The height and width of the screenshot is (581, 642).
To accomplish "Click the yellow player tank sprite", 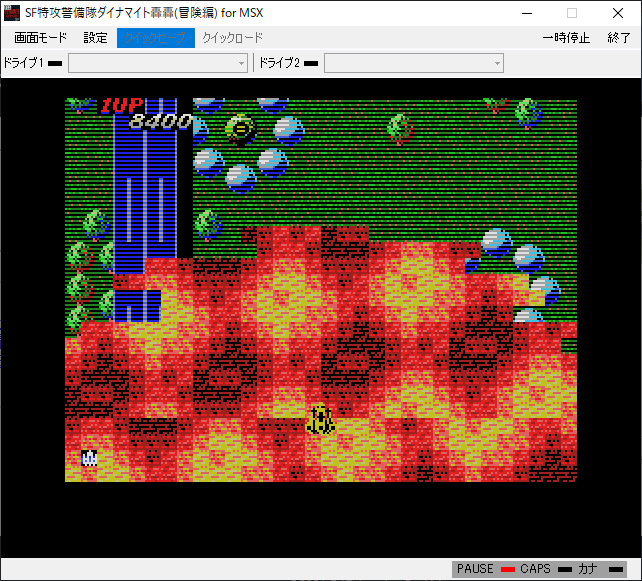I will 321,419.
